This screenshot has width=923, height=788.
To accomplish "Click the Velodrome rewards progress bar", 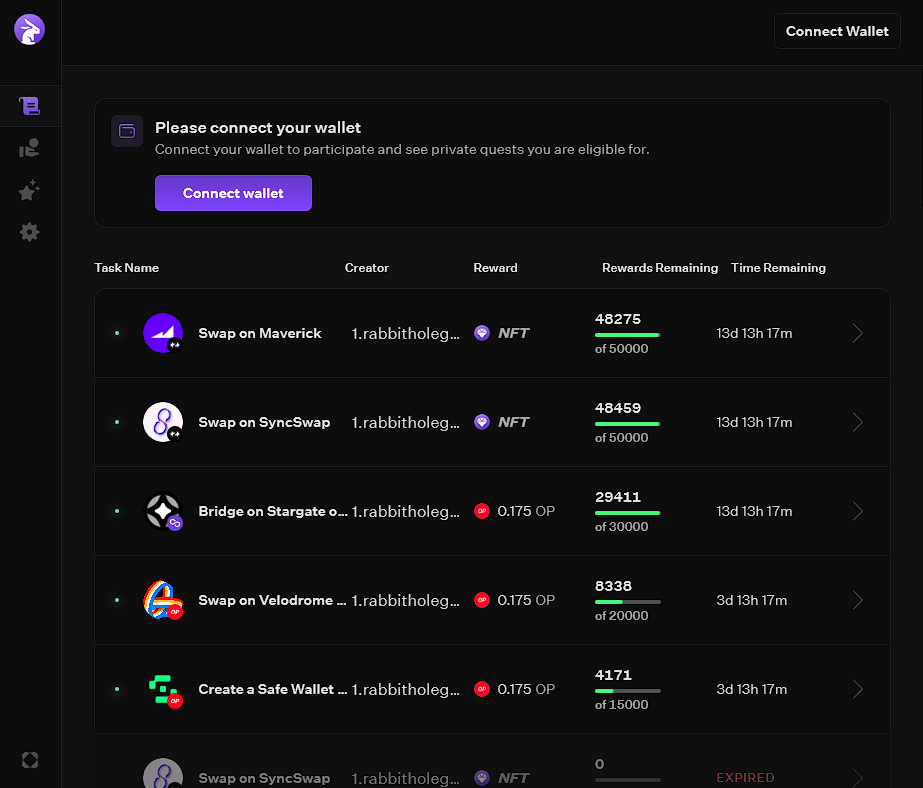I will pos(627,602).
